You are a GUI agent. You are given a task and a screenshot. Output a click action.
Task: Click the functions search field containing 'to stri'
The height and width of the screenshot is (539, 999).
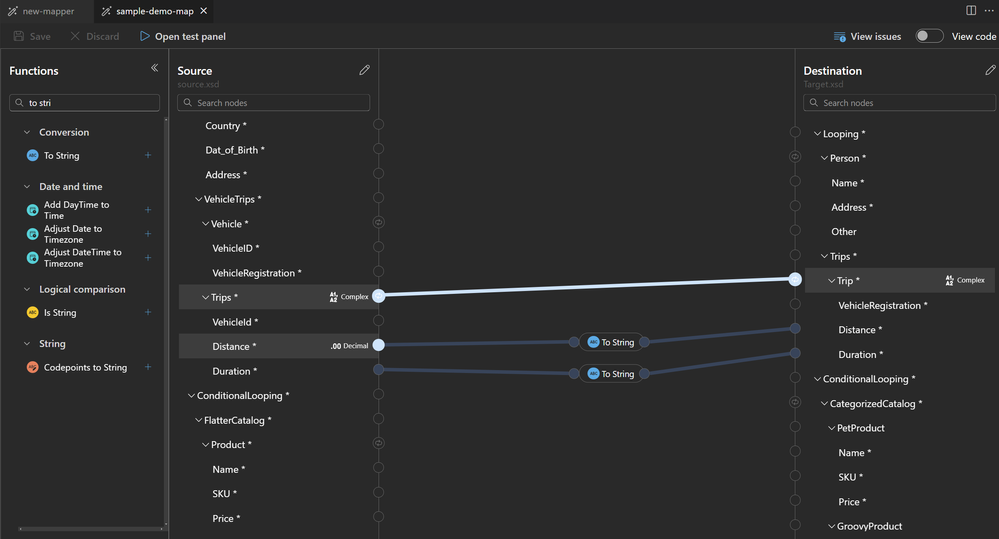coord(85,103)
